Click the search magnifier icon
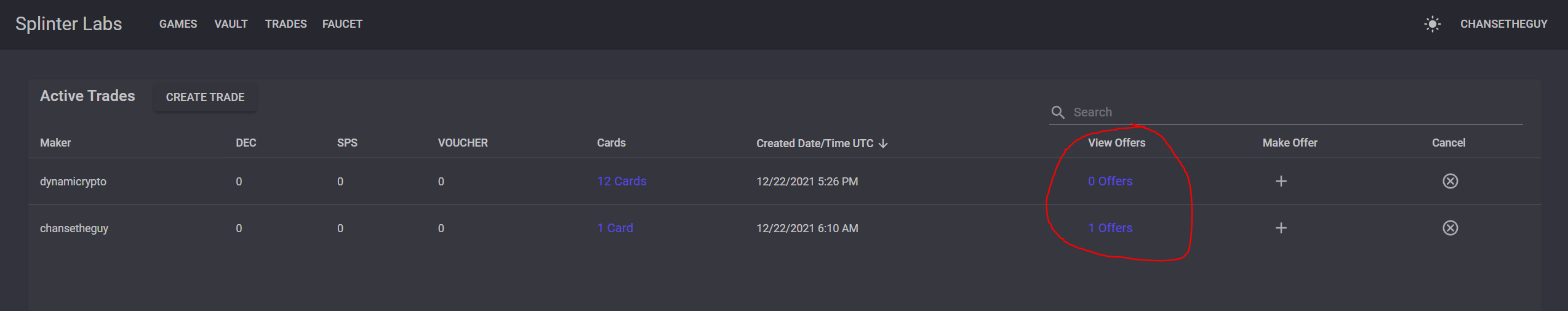 point(1058,112)
